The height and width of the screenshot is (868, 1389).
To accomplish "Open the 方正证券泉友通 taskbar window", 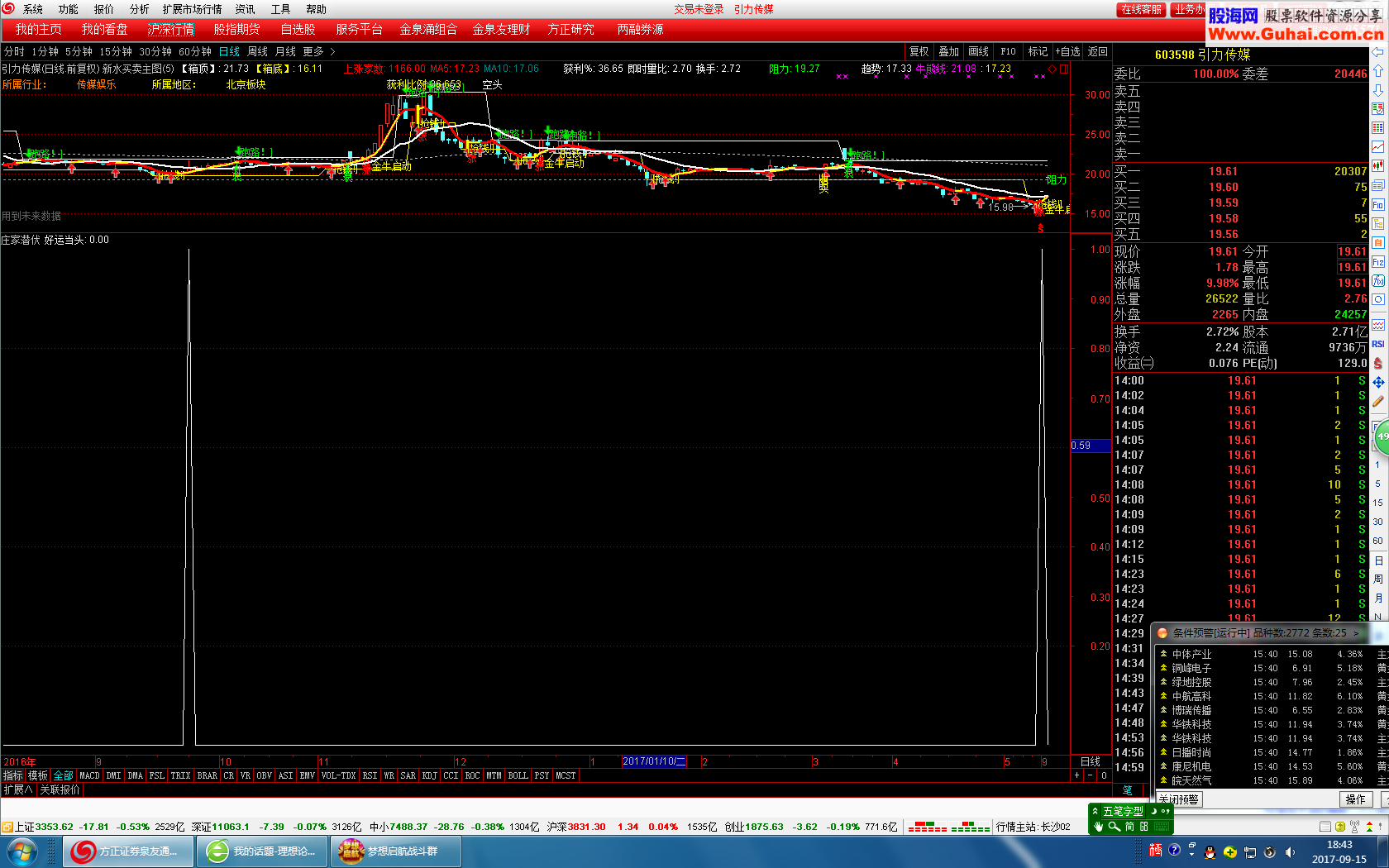I will [x=129, y=851].
